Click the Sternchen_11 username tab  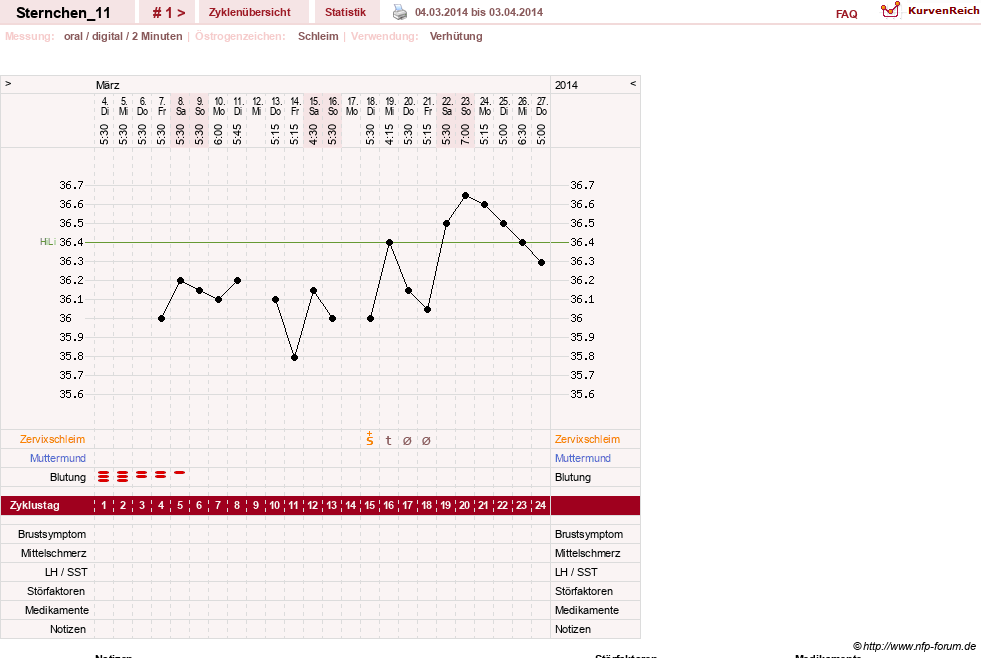click(x=63, y=13)
